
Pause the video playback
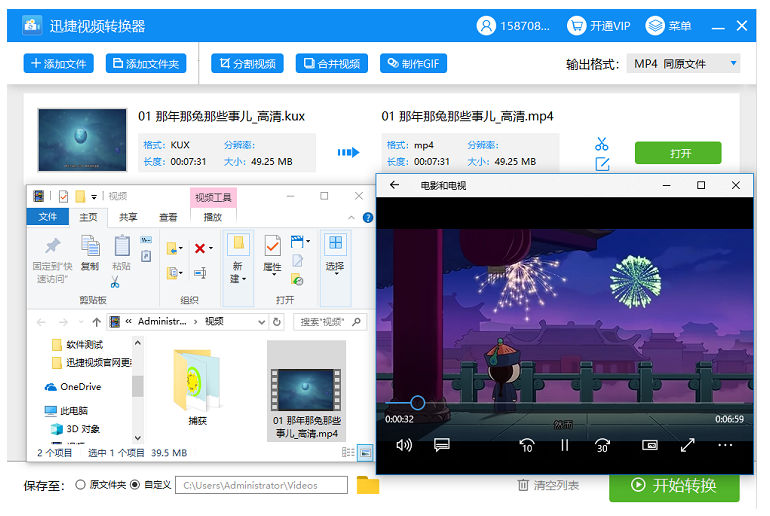point(565,445)
